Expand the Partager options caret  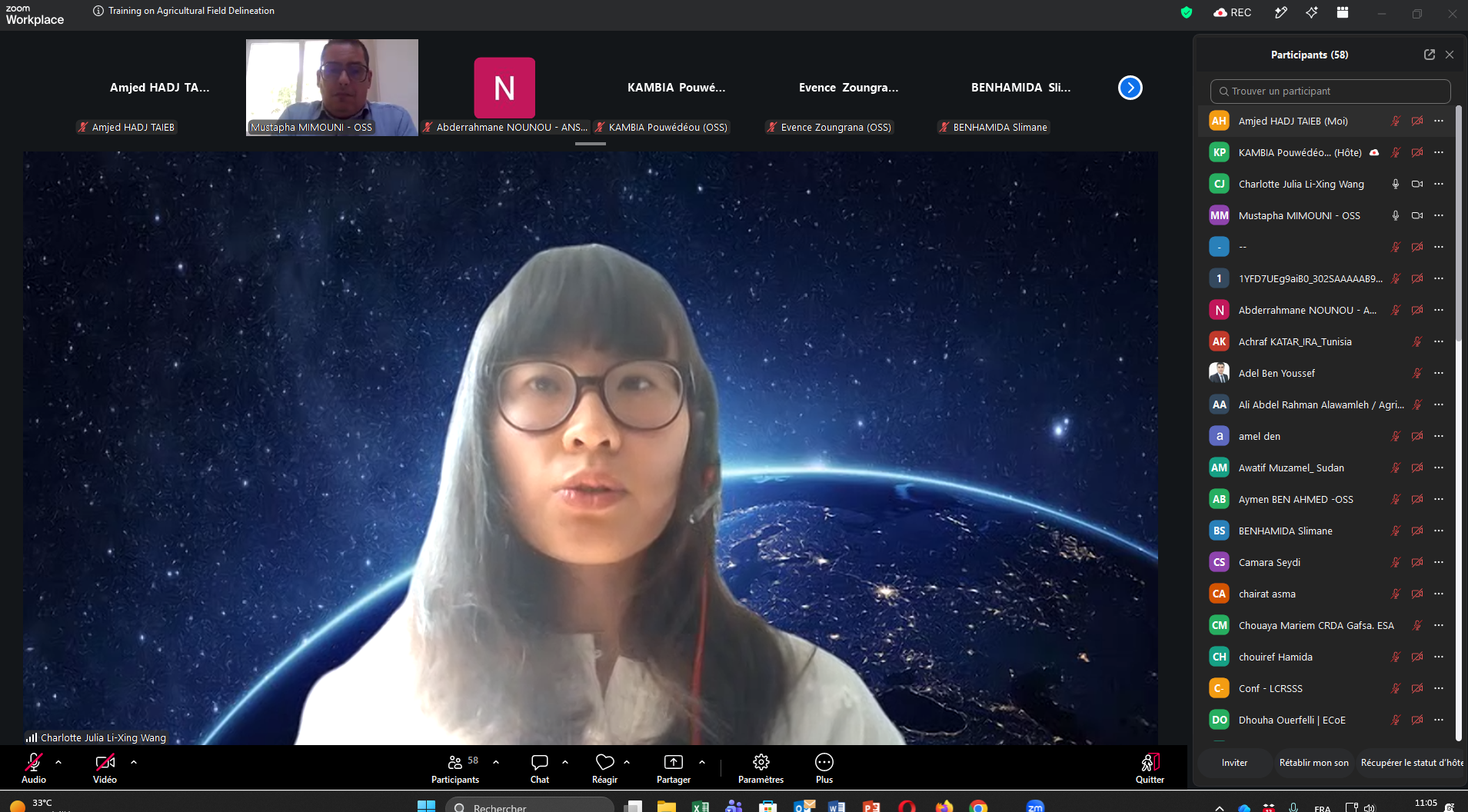702,762
